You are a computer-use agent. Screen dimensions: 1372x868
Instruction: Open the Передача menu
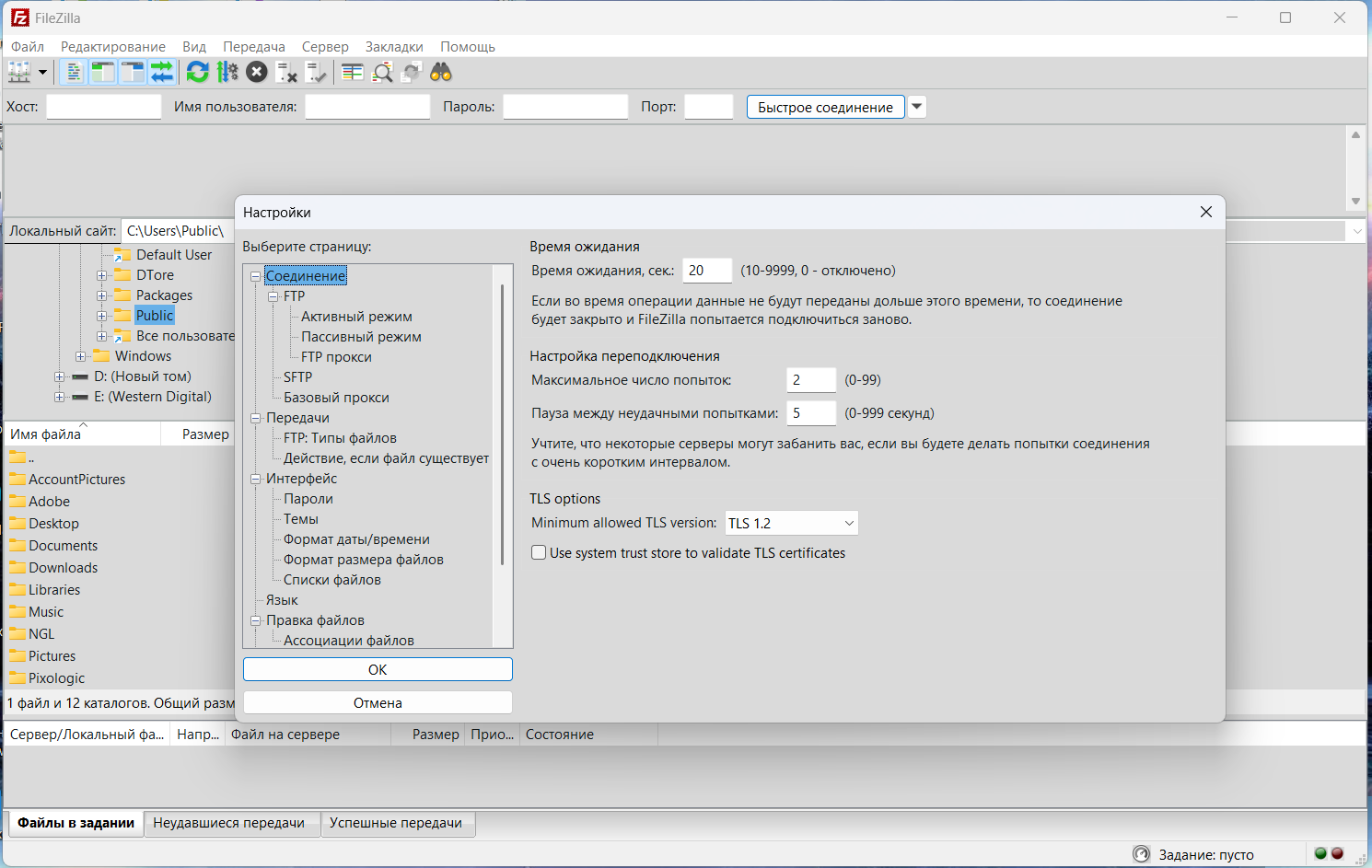point(253,47)
